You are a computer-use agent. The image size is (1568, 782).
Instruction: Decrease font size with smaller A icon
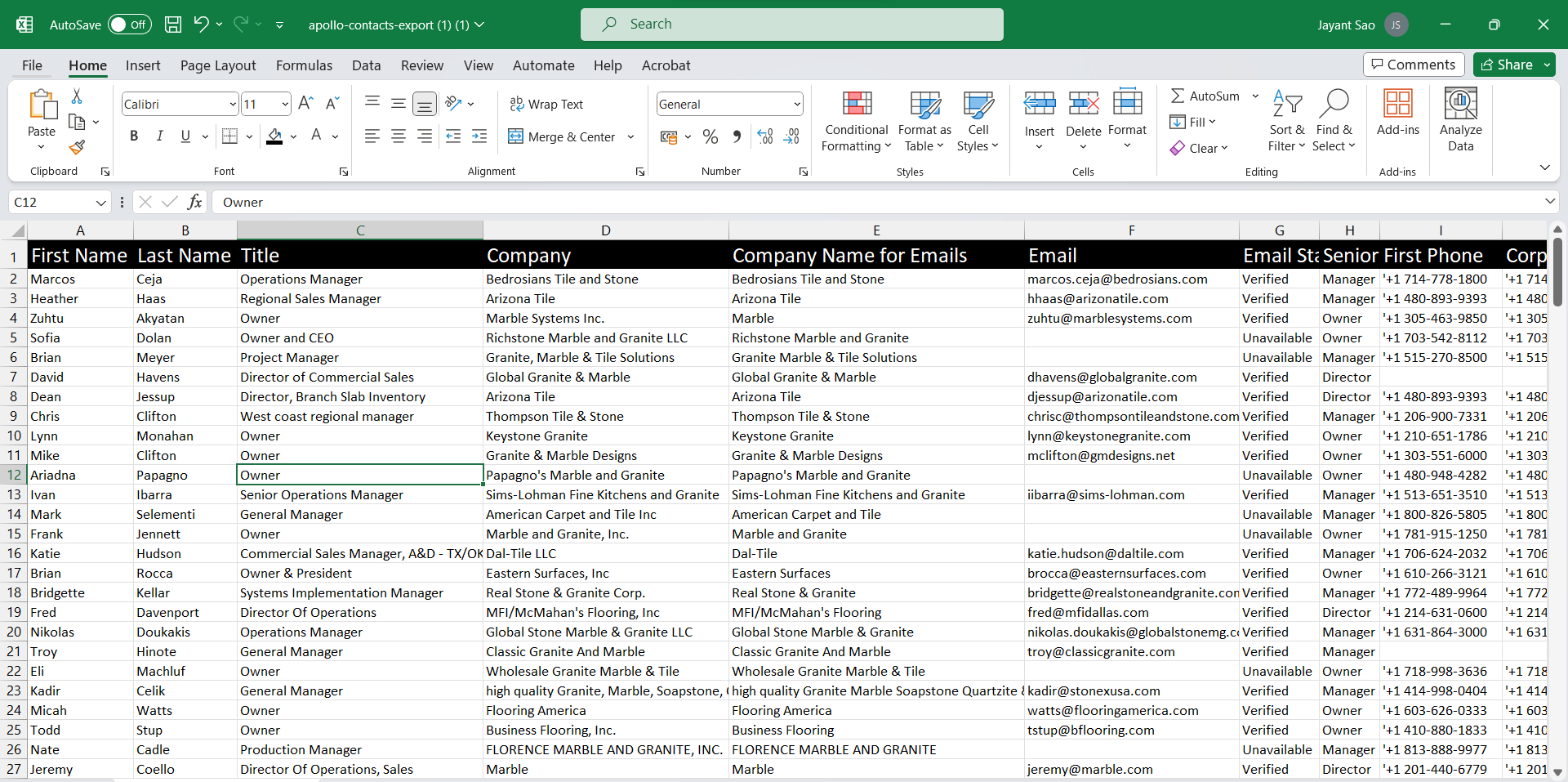pyautogui.click(x=332, y=104)
